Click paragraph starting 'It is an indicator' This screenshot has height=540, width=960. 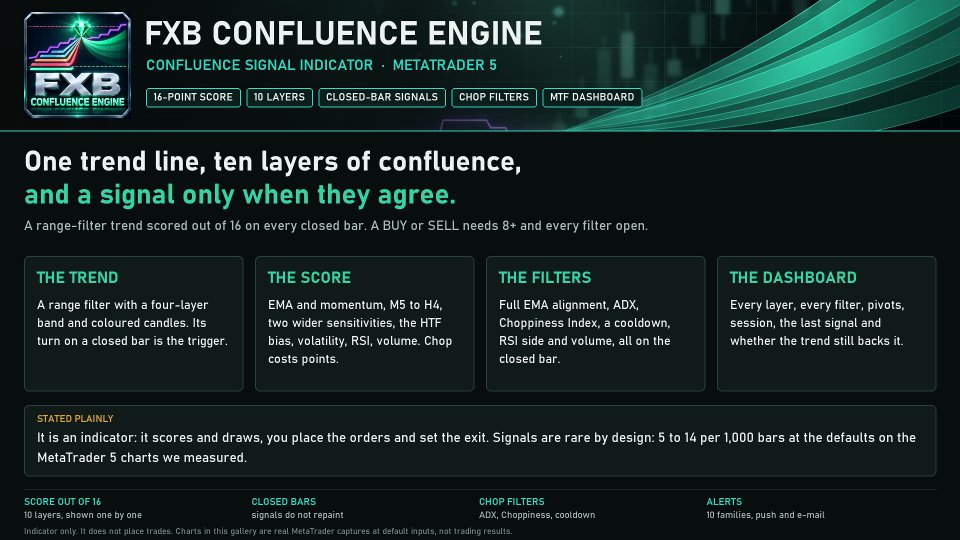pyautogui.click(x=476, y=448)
